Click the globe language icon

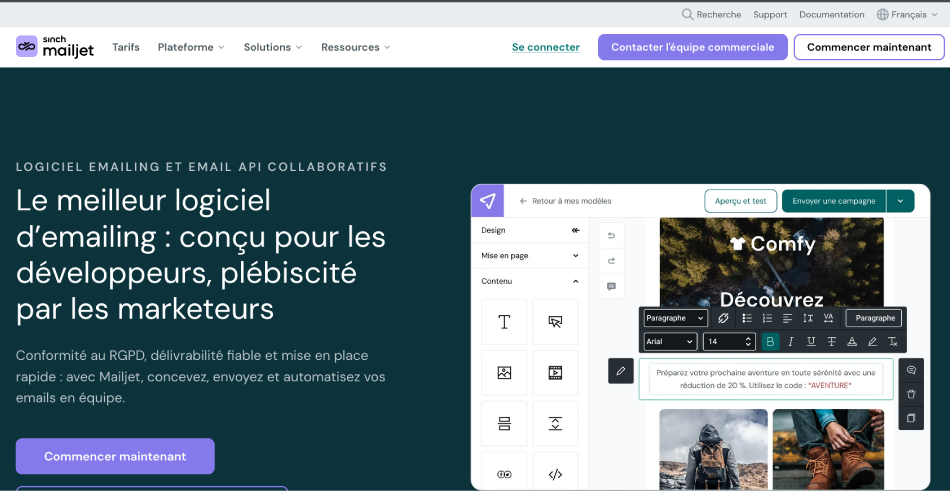point(883,15)
